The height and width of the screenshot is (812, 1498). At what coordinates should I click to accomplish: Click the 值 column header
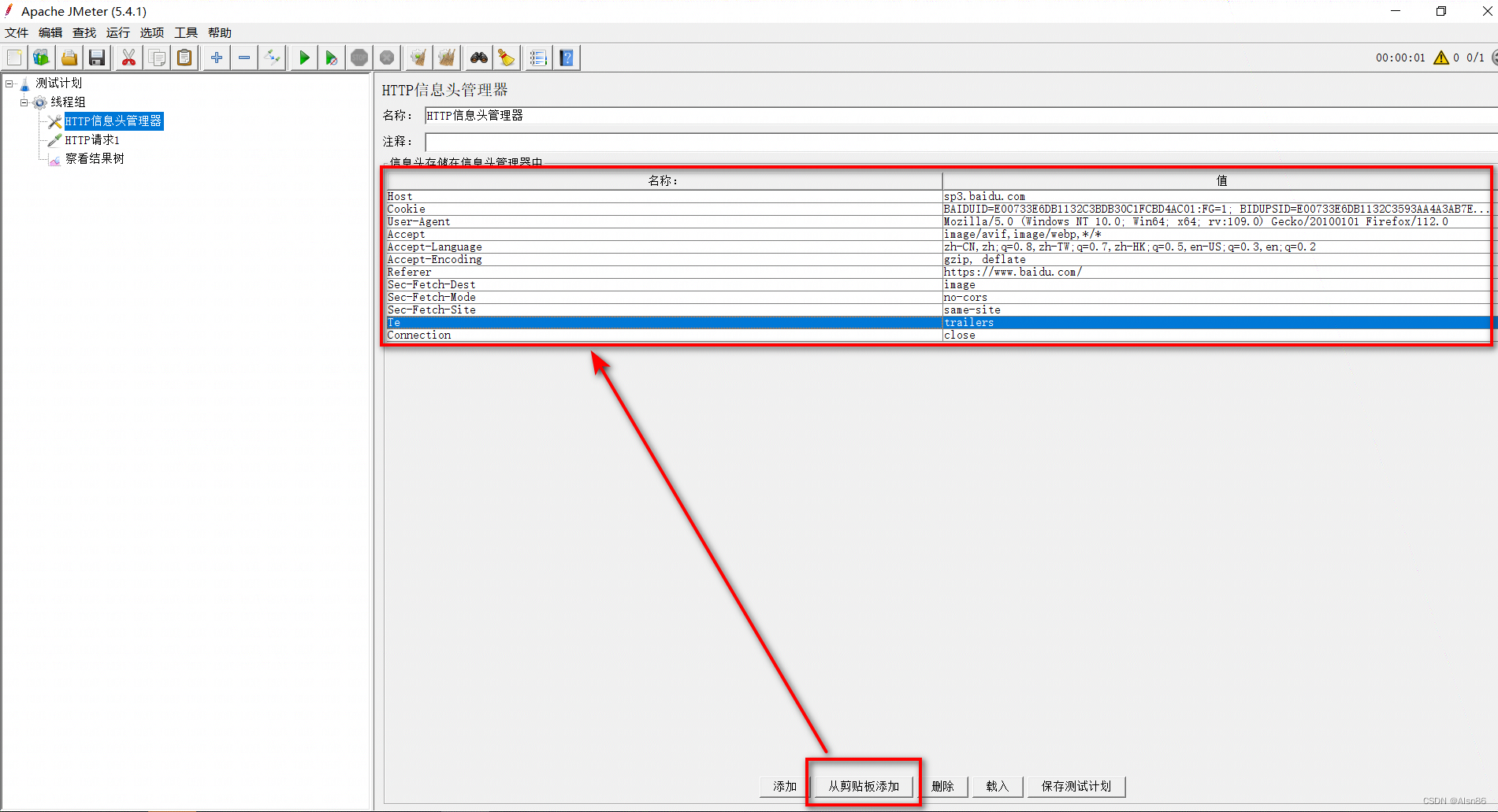[x=1220, y=180]
